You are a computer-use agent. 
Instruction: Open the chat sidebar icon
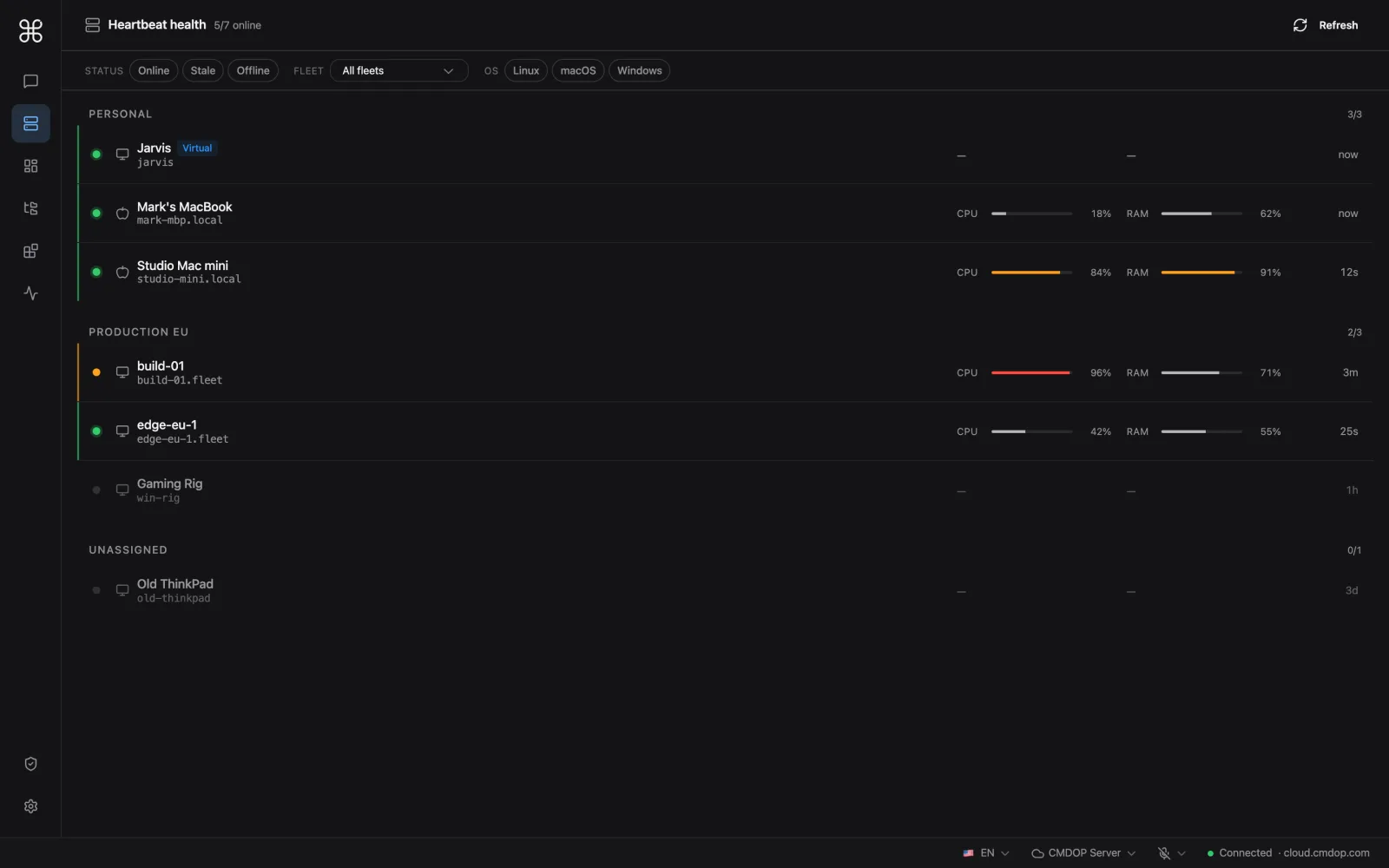point(30,81)
